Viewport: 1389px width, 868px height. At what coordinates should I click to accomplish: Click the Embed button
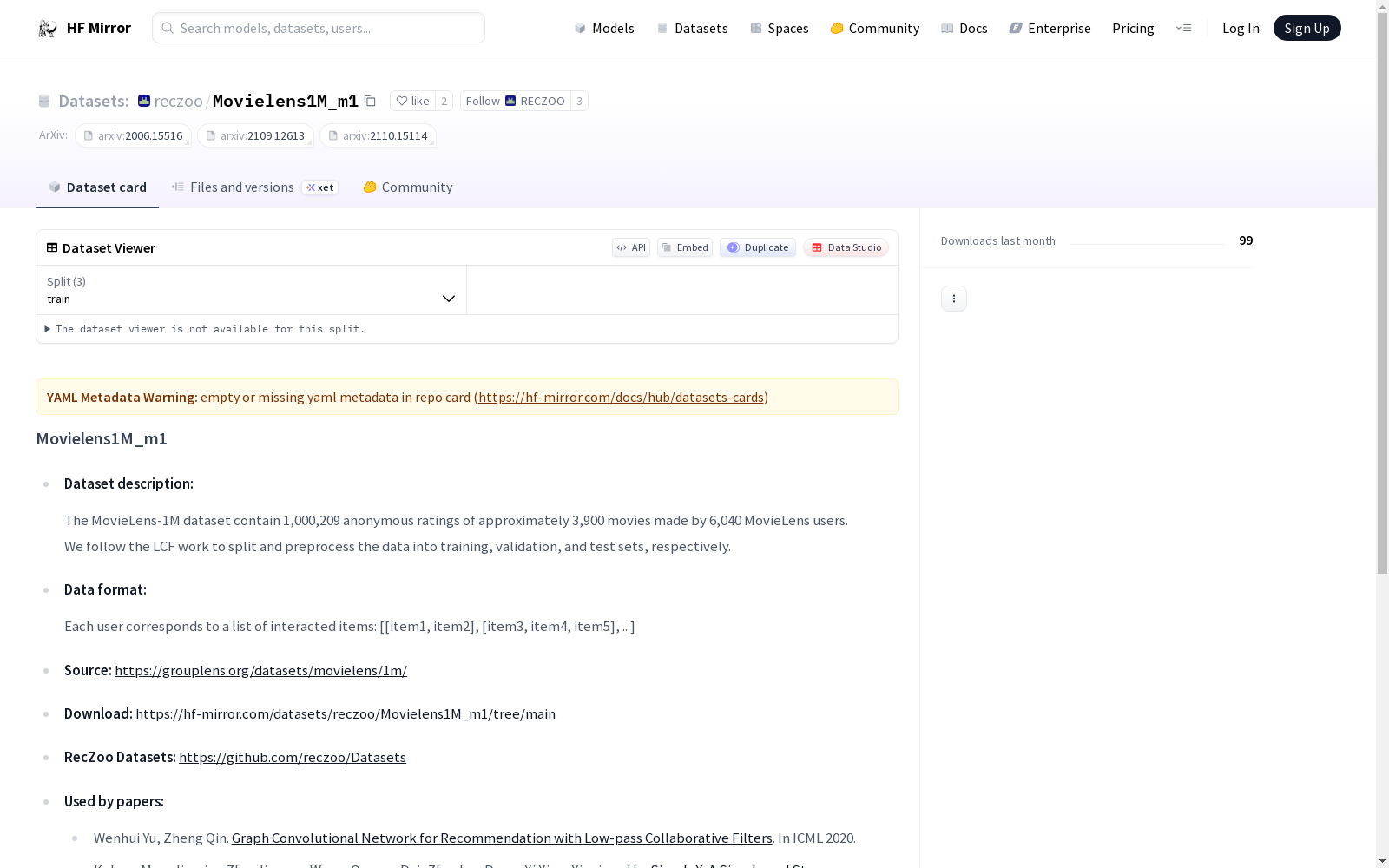[x=685, y=247]
